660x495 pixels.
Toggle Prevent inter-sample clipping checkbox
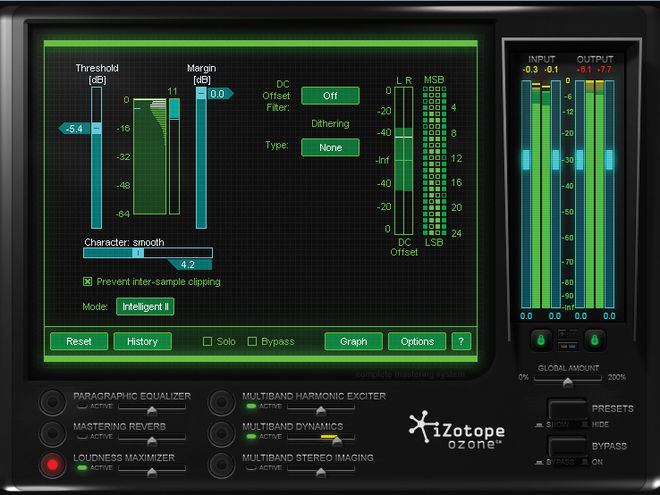(x=88, y=282)
